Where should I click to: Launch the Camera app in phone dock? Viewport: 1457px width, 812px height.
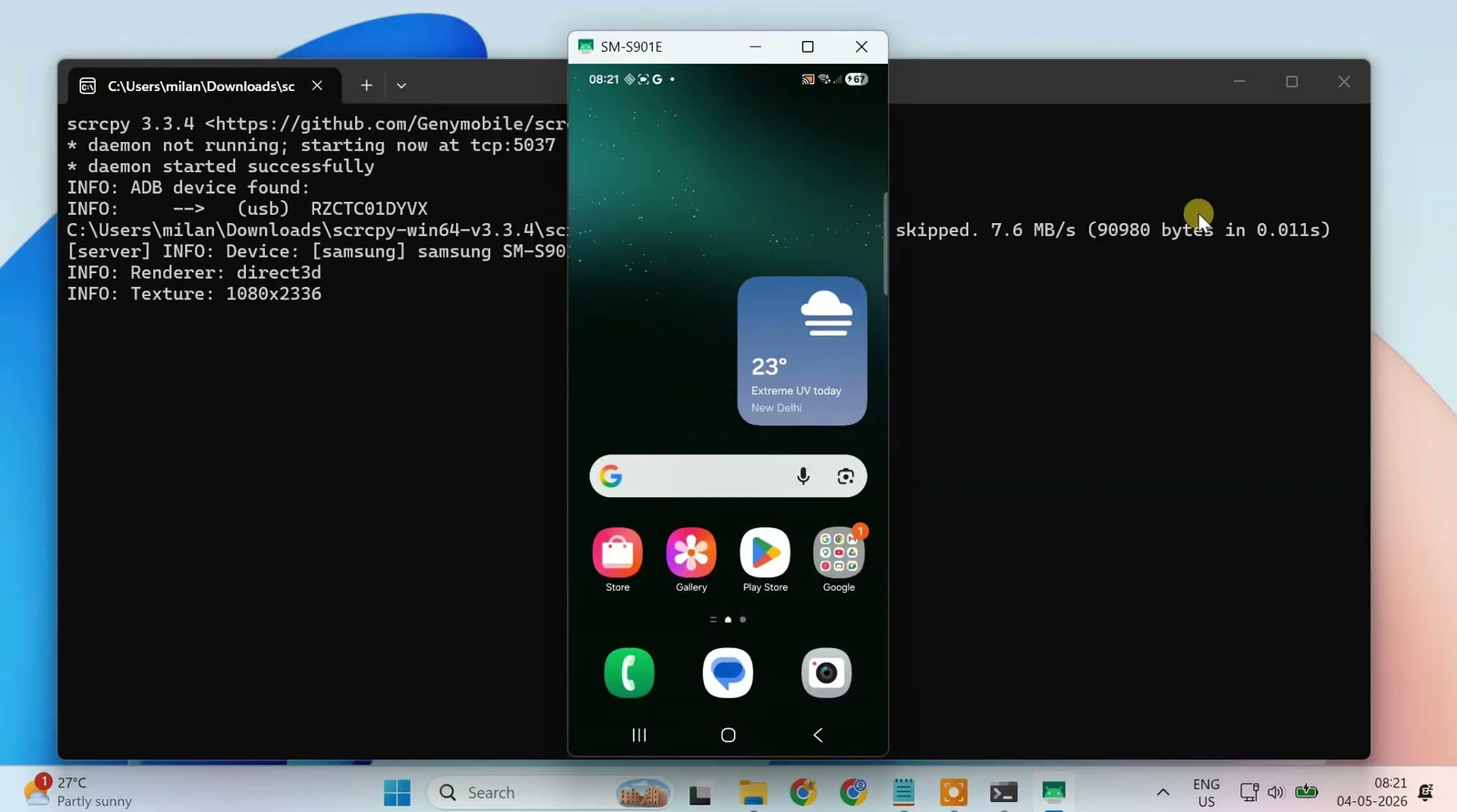(826, 673)
